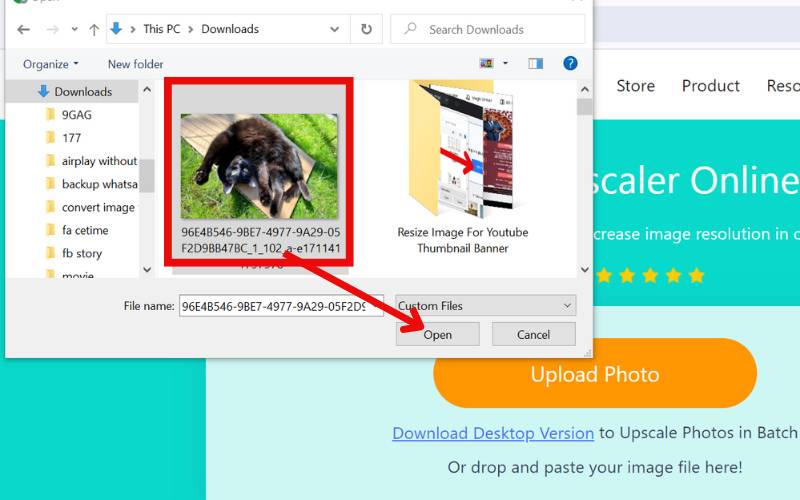
Task: Open the 9GAG folder
Action: click(x=77, y=115)
